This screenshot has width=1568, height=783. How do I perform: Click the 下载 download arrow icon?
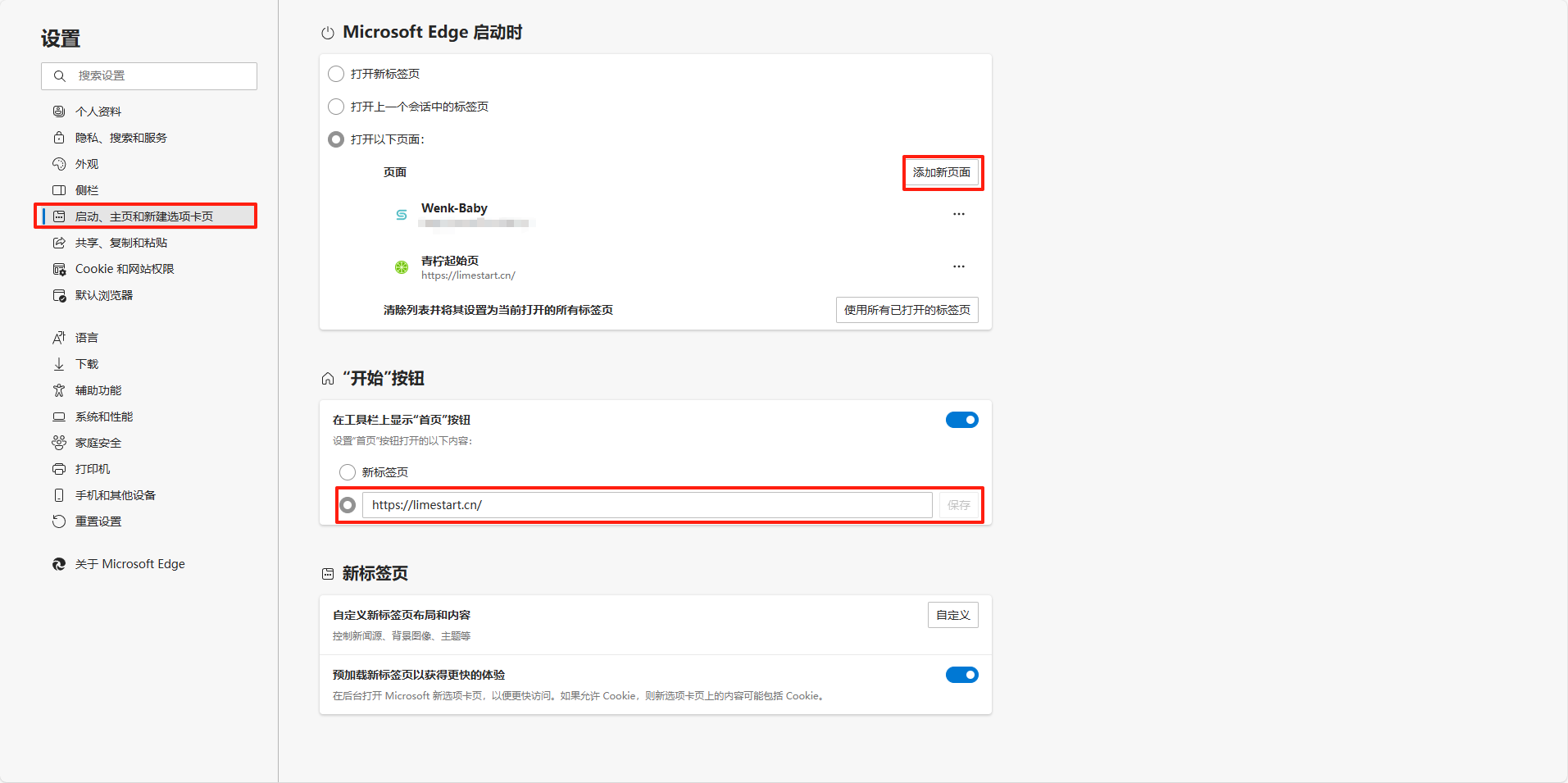(x=59, y=364)
